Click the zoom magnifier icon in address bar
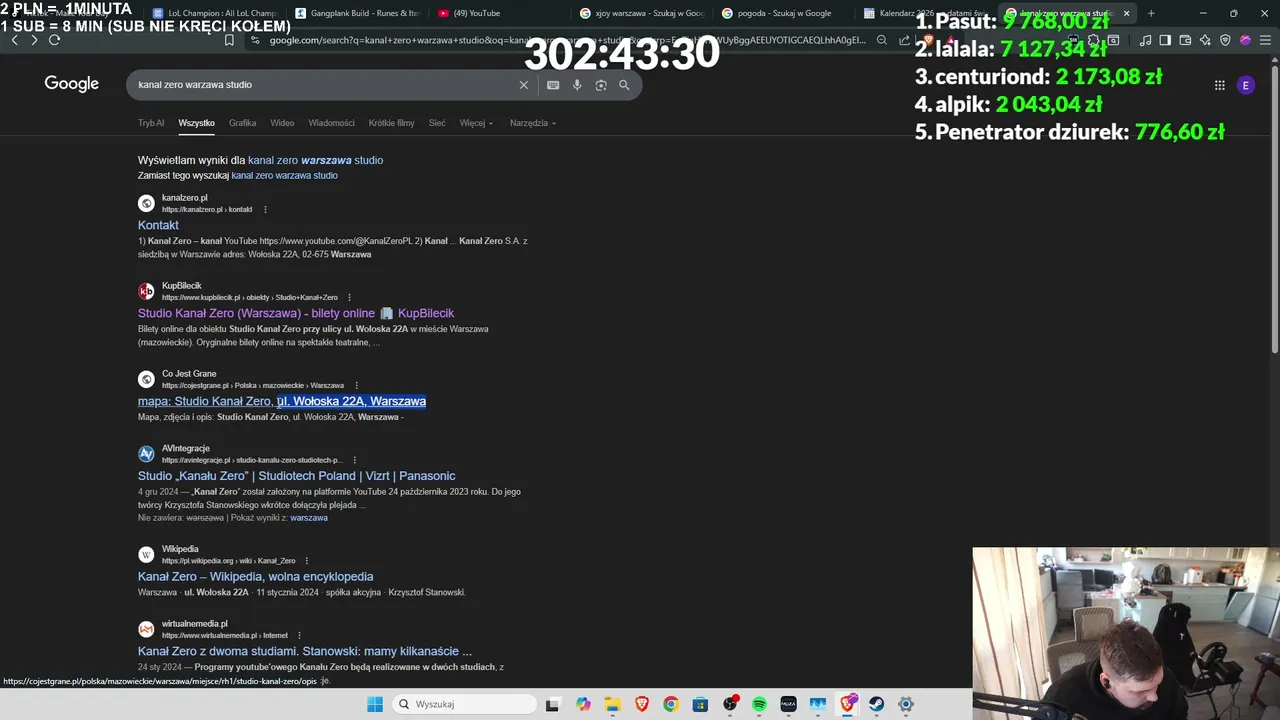 (881, 40)
